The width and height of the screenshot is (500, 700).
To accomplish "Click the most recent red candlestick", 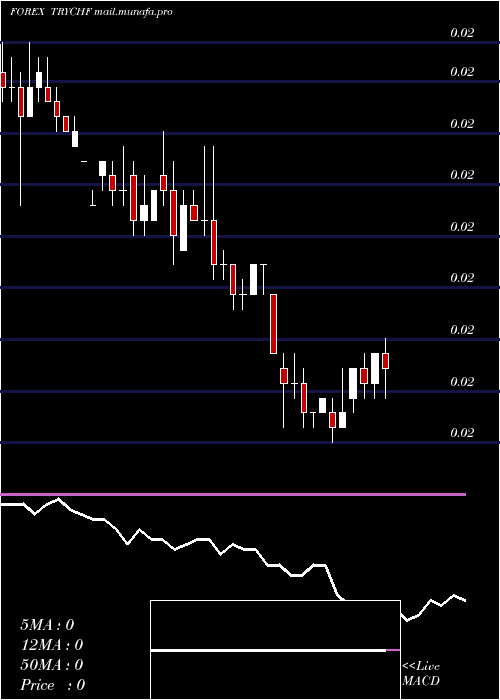I will [x=385, y=361].
